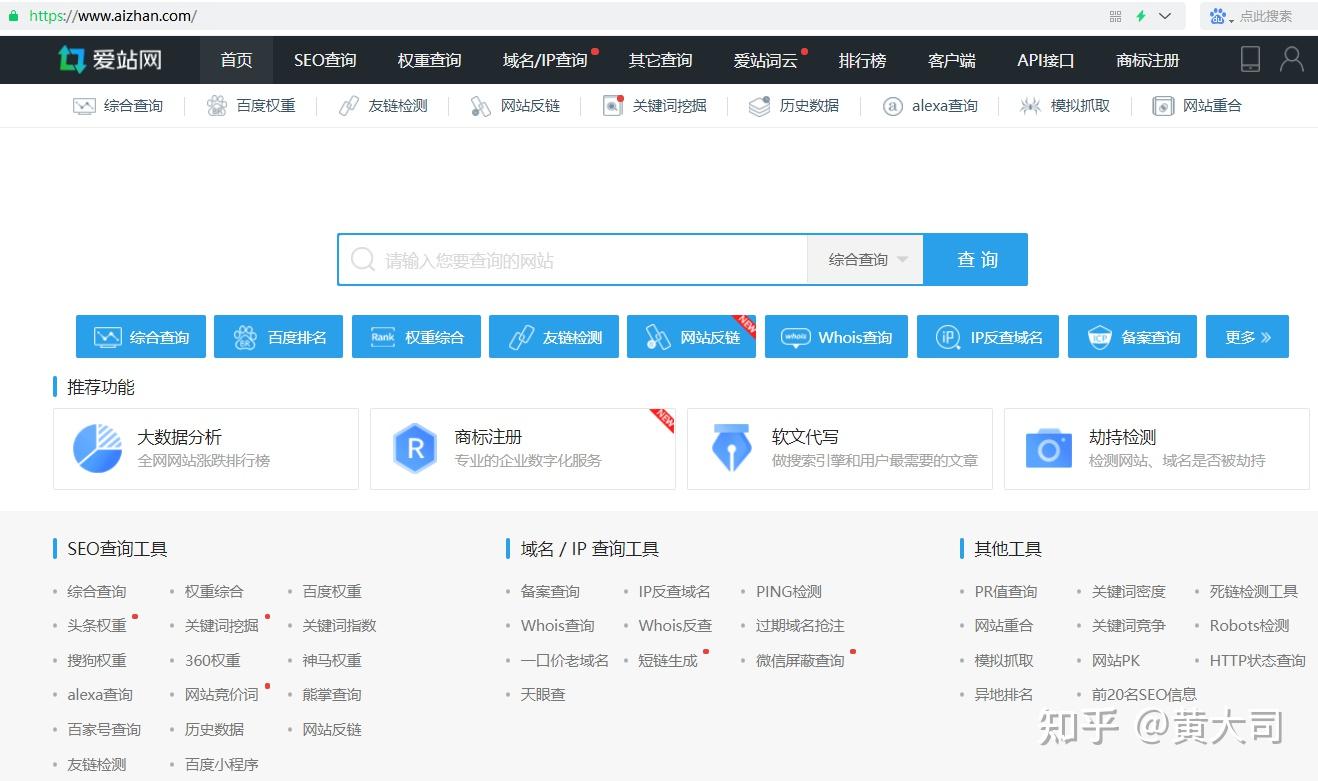
Task: Click the 大数据分析 pie-chart icon
Action: 98,448
